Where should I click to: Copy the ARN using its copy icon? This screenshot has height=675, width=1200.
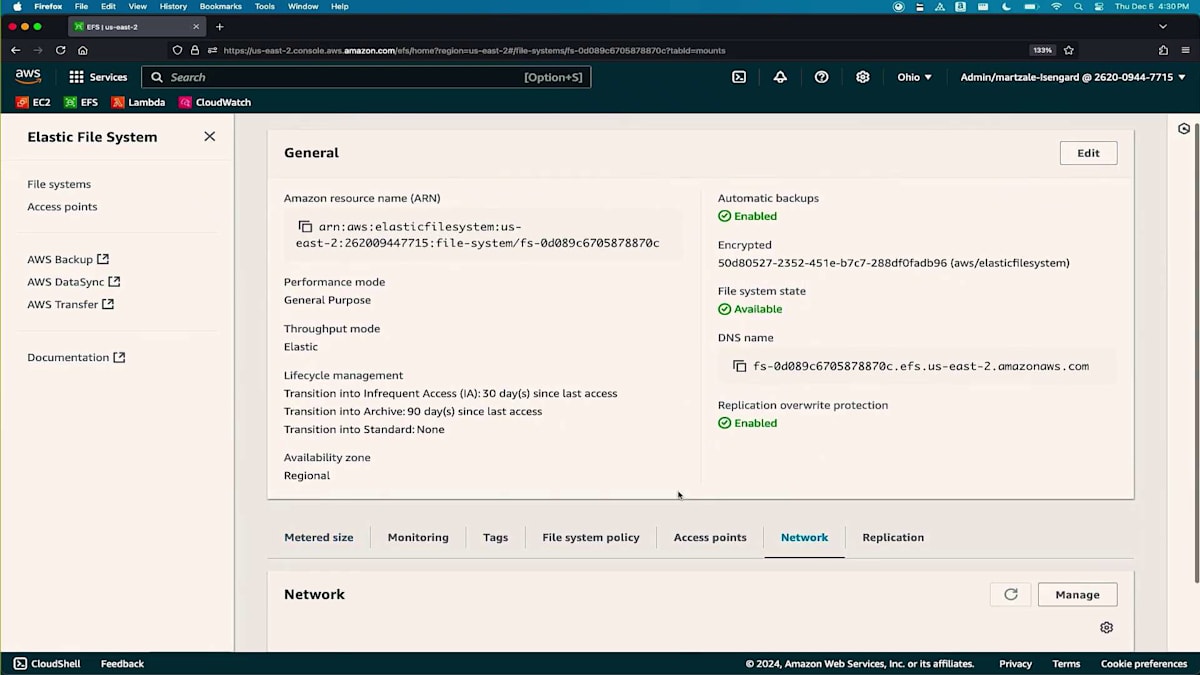click(306, 227)
